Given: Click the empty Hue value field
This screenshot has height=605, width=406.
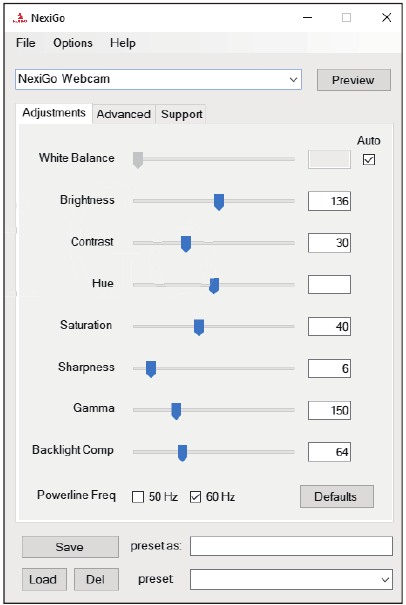Looking at the screenshot, I should [x=329, y=284].
